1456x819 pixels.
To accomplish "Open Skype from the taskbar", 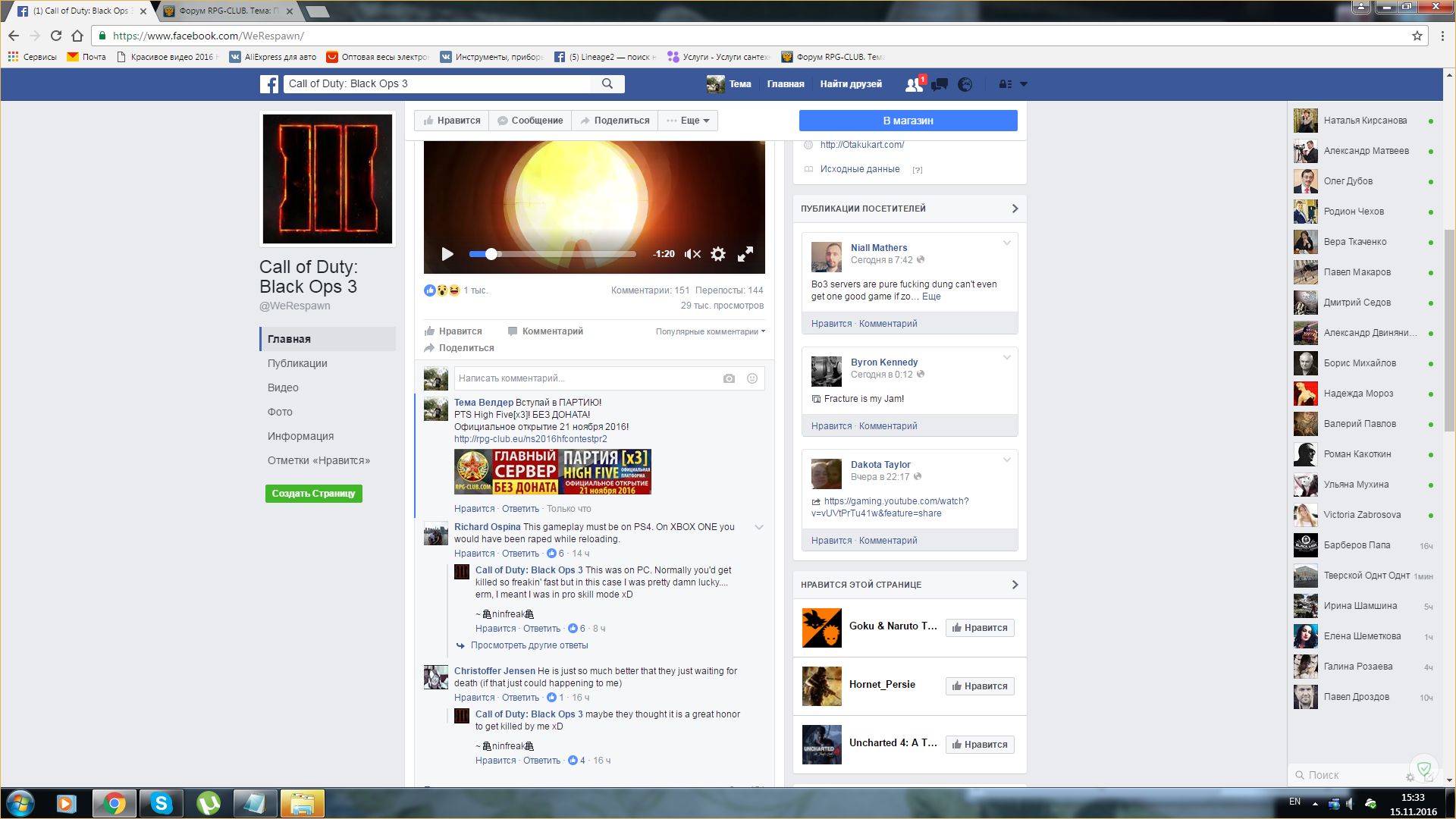I will (x=162, y=803).
